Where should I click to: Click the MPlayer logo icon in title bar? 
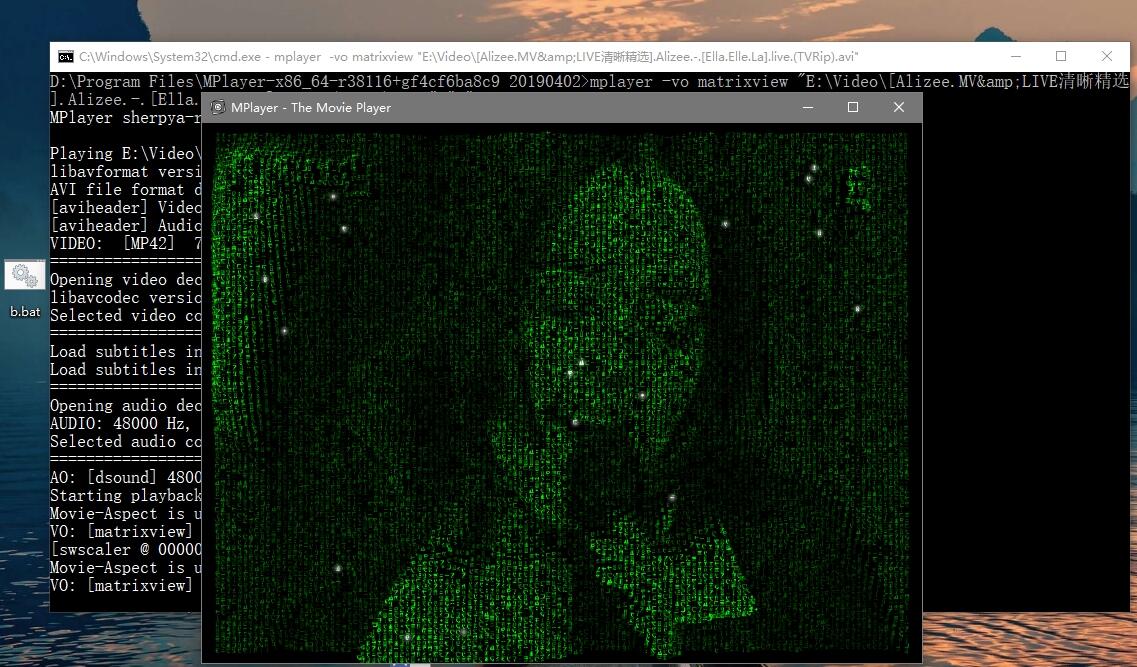tap(218, 107)
